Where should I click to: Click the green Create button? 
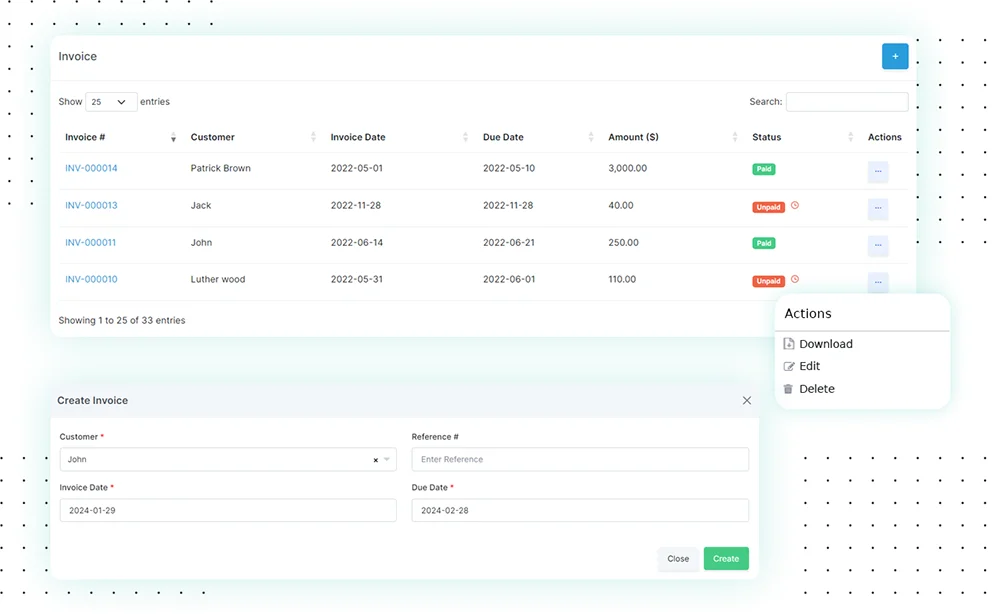726,559
